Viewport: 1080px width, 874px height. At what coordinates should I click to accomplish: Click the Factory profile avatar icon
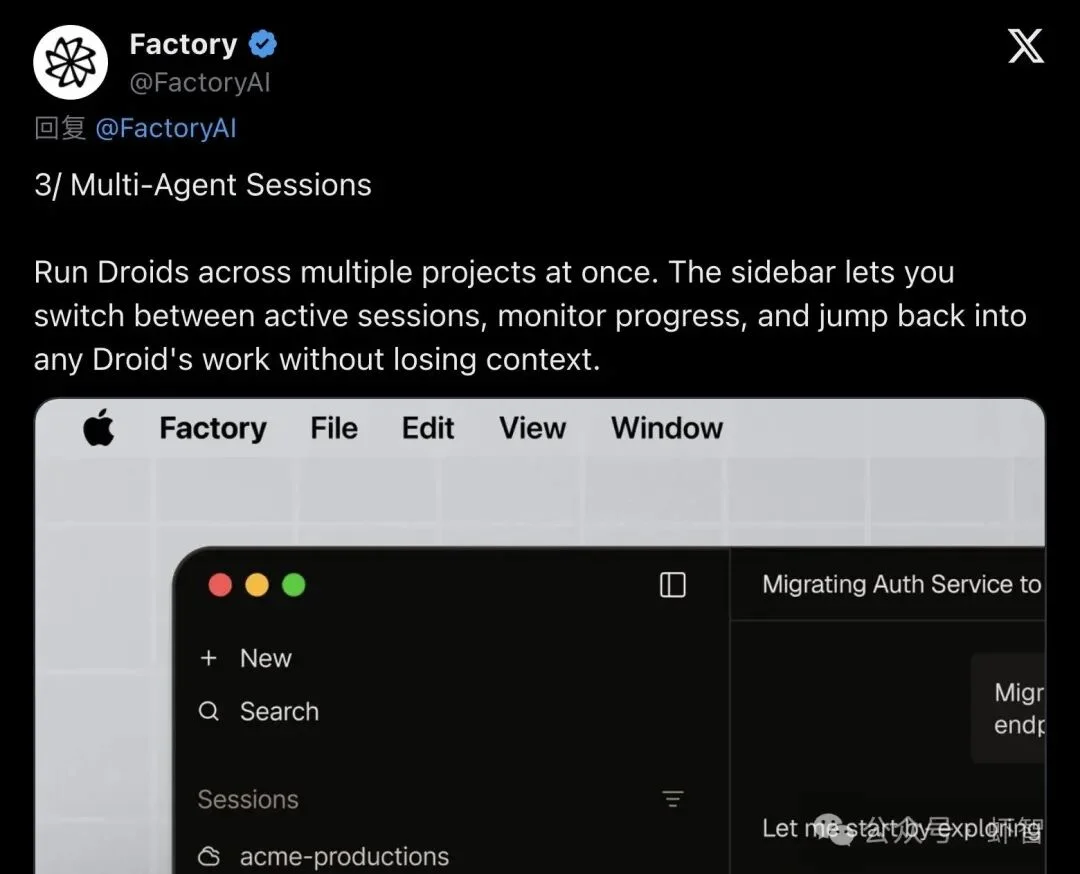pos(70,61)
